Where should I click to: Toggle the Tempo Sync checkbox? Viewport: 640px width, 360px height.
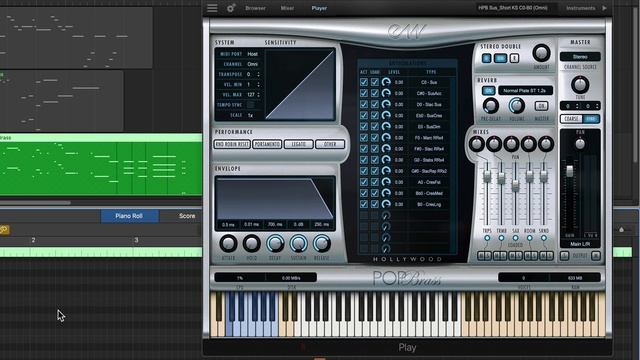coord(251,105)
